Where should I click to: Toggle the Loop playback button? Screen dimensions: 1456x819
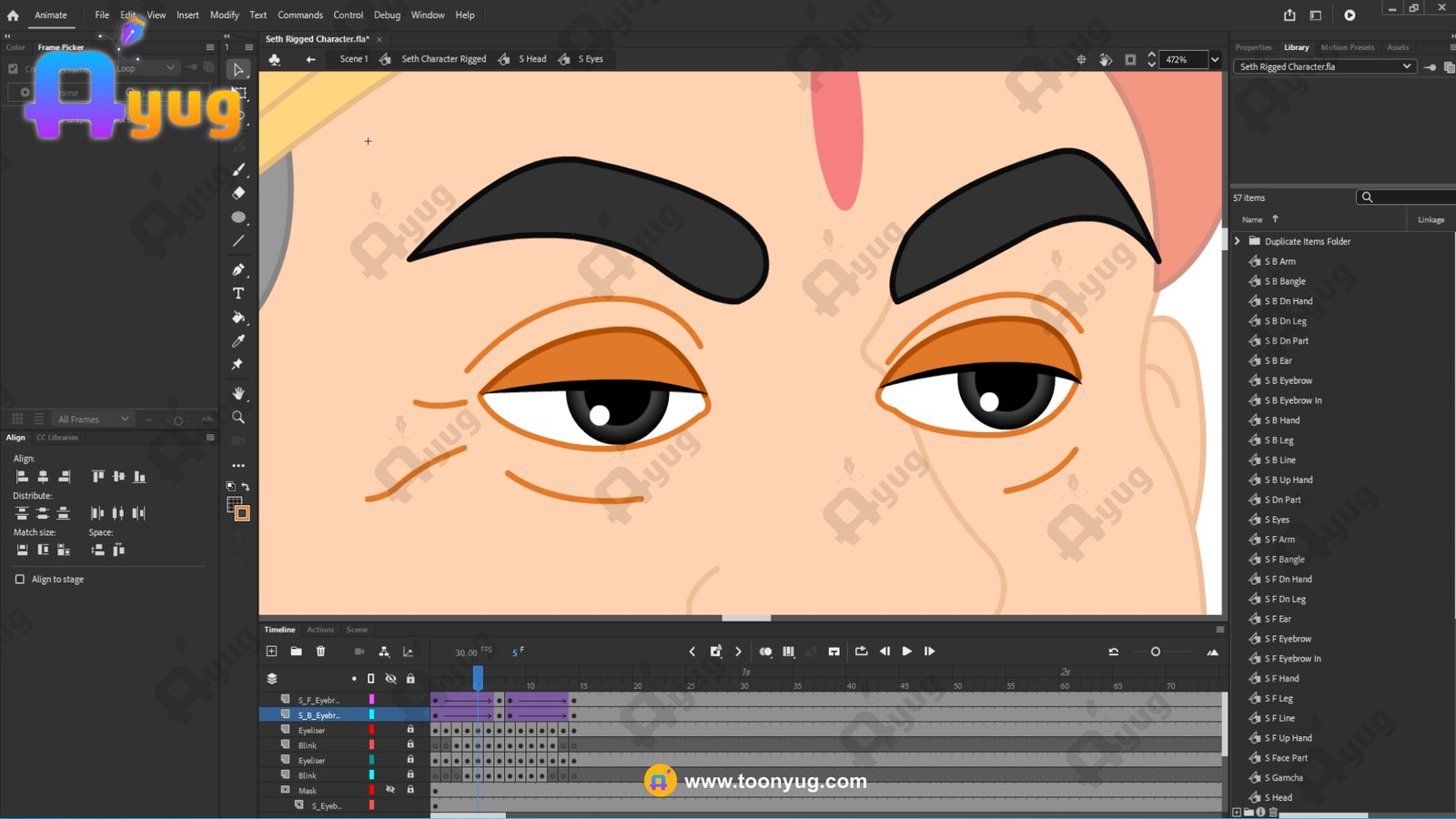click(x=861, y=652)
